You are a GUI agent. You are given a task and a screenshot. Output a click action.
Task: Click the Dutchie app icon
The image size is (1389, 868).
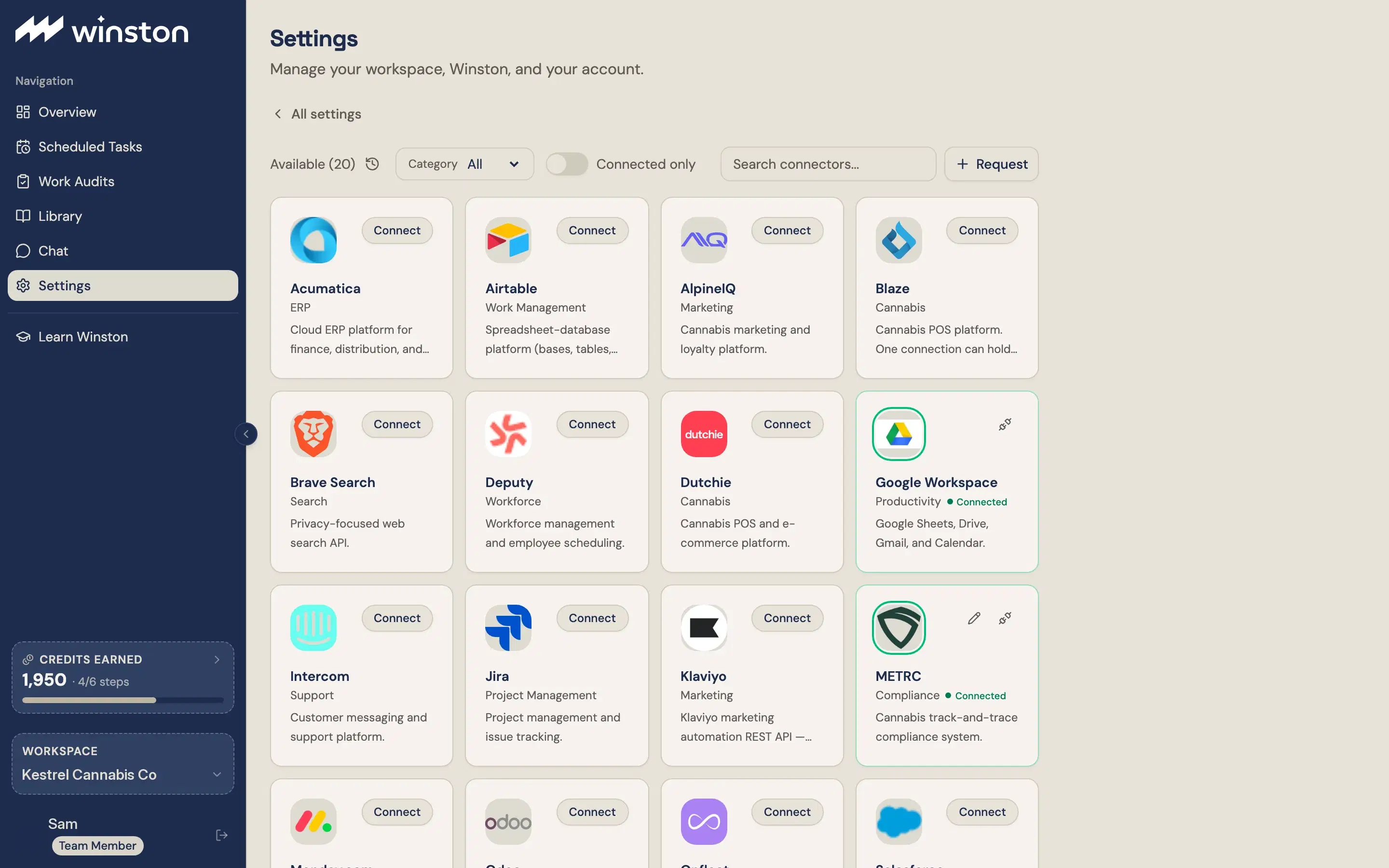click(x=704, y=434)
